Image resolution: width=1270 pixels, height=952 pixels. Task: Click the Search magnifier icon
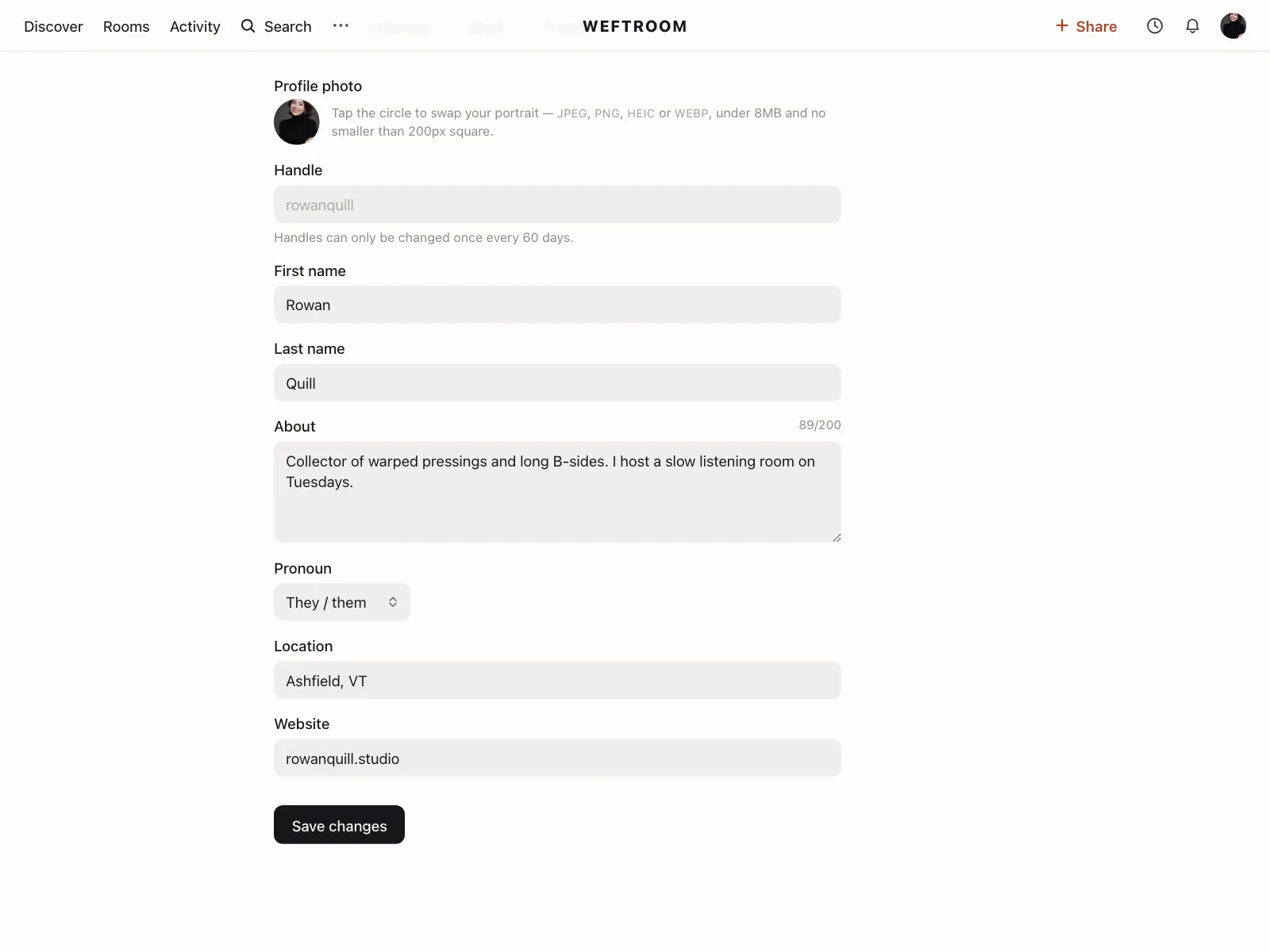tap(248, 26)
